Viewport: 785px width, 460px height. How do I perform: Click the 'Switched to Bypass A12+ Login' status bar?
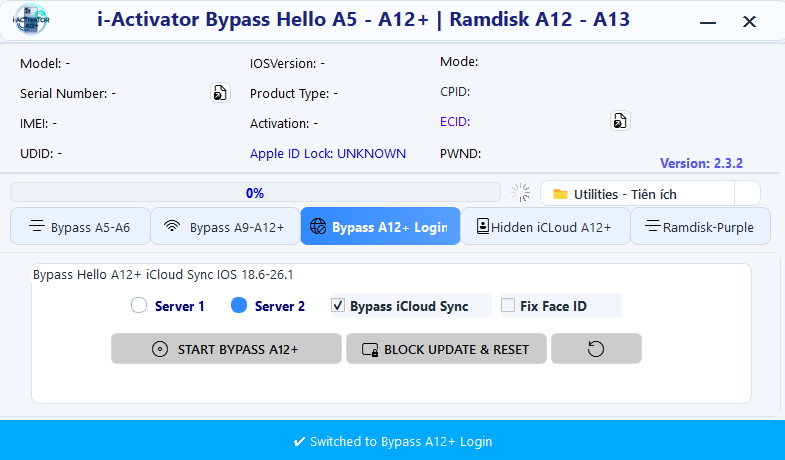392,440
